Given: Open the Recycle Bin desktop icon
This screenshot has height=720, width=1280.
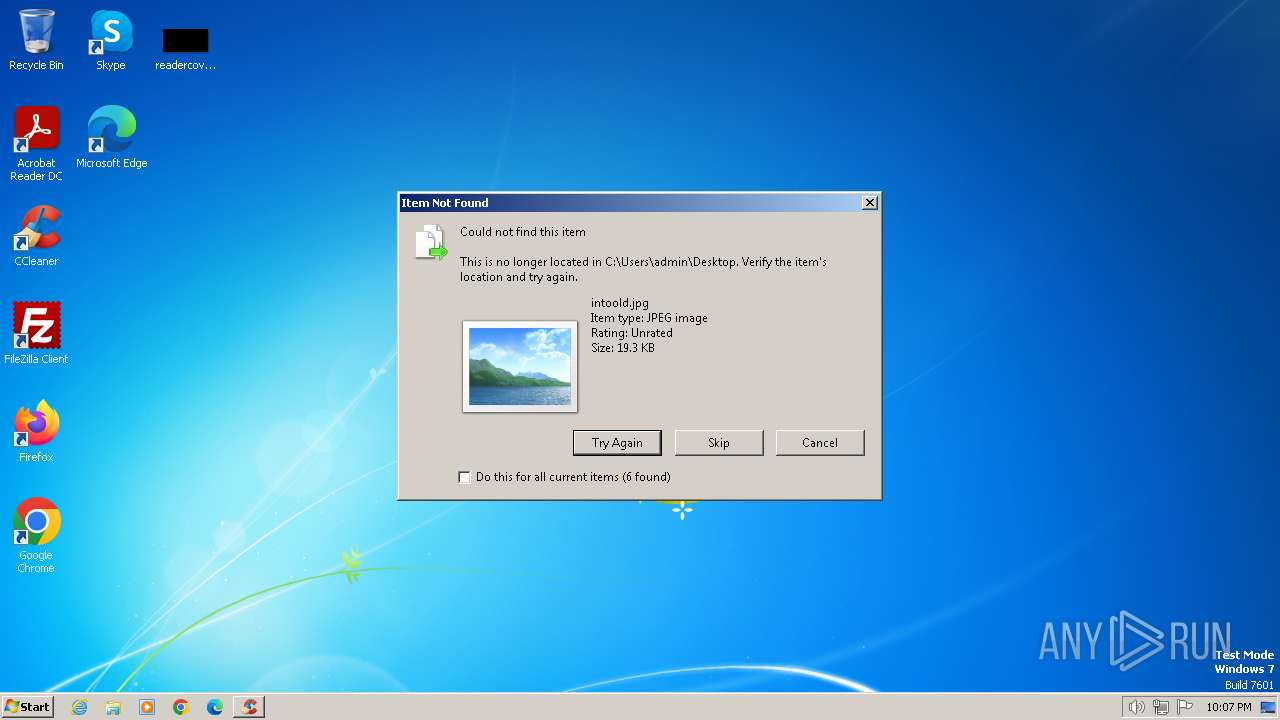Looking at the screenshot, I should pos(36,40).
